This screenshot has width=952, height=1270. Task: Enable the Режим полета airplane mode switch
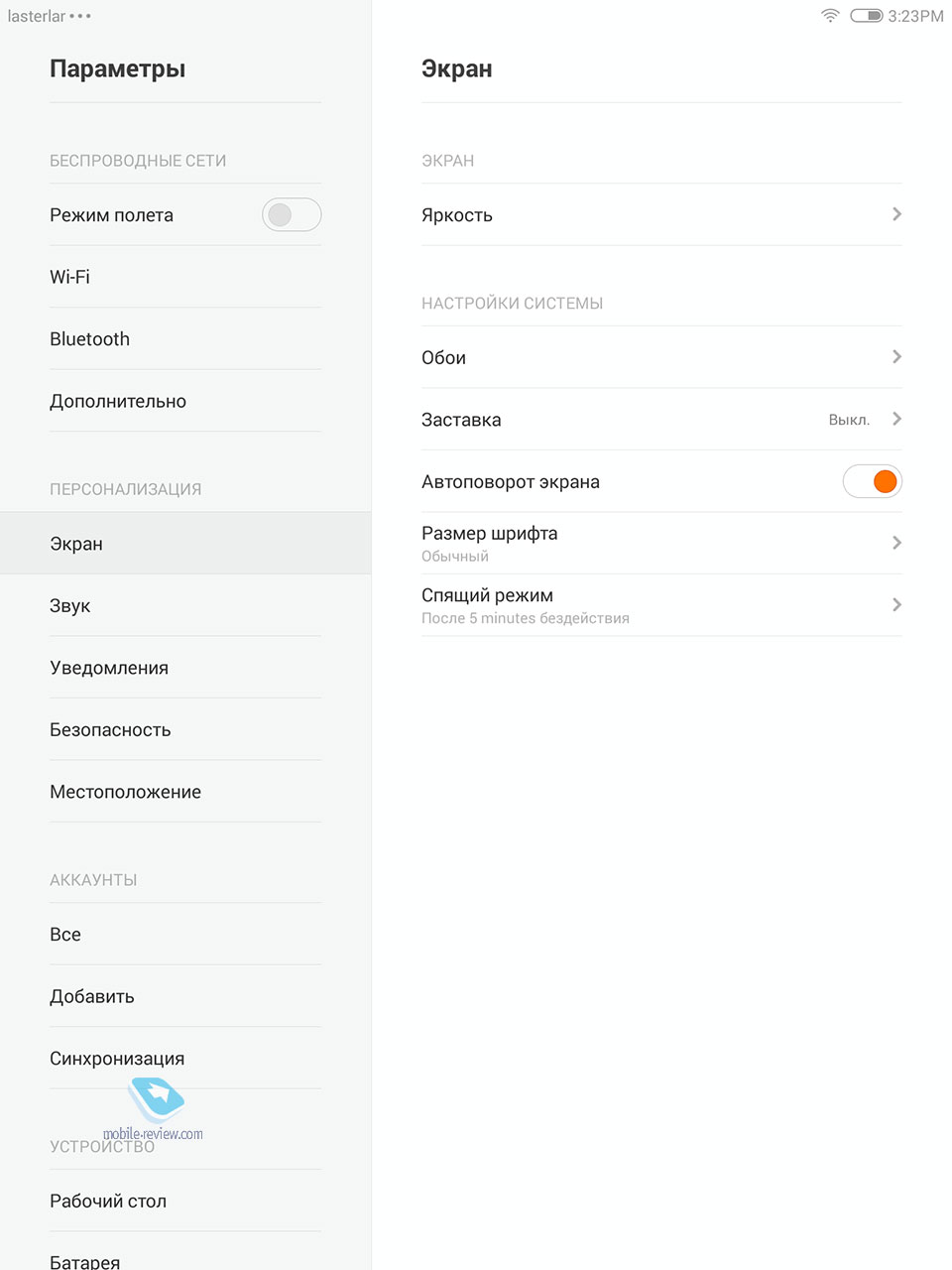[292, 214]
